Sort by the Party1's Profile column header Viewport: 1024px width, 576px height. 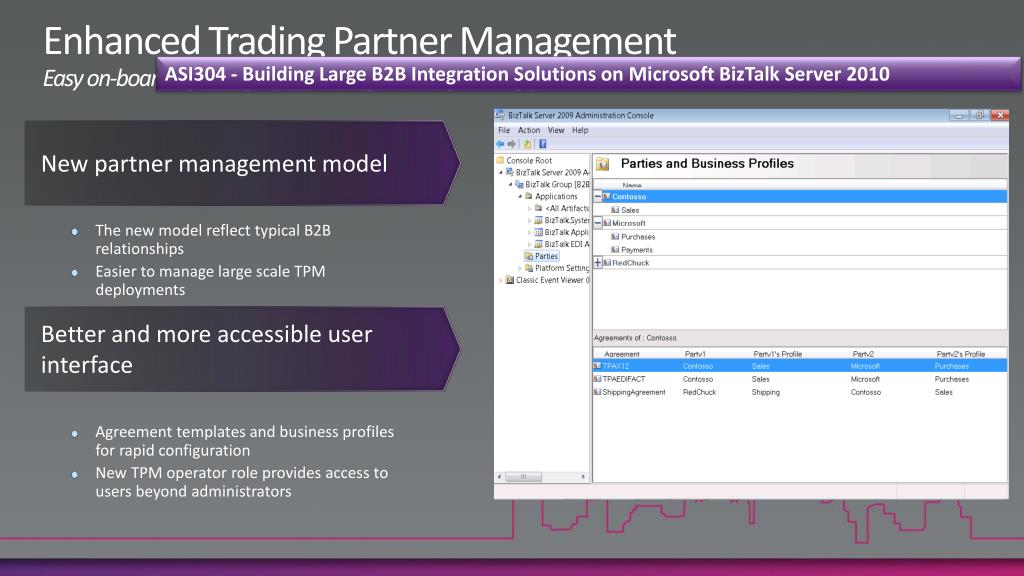coord(777,354)
